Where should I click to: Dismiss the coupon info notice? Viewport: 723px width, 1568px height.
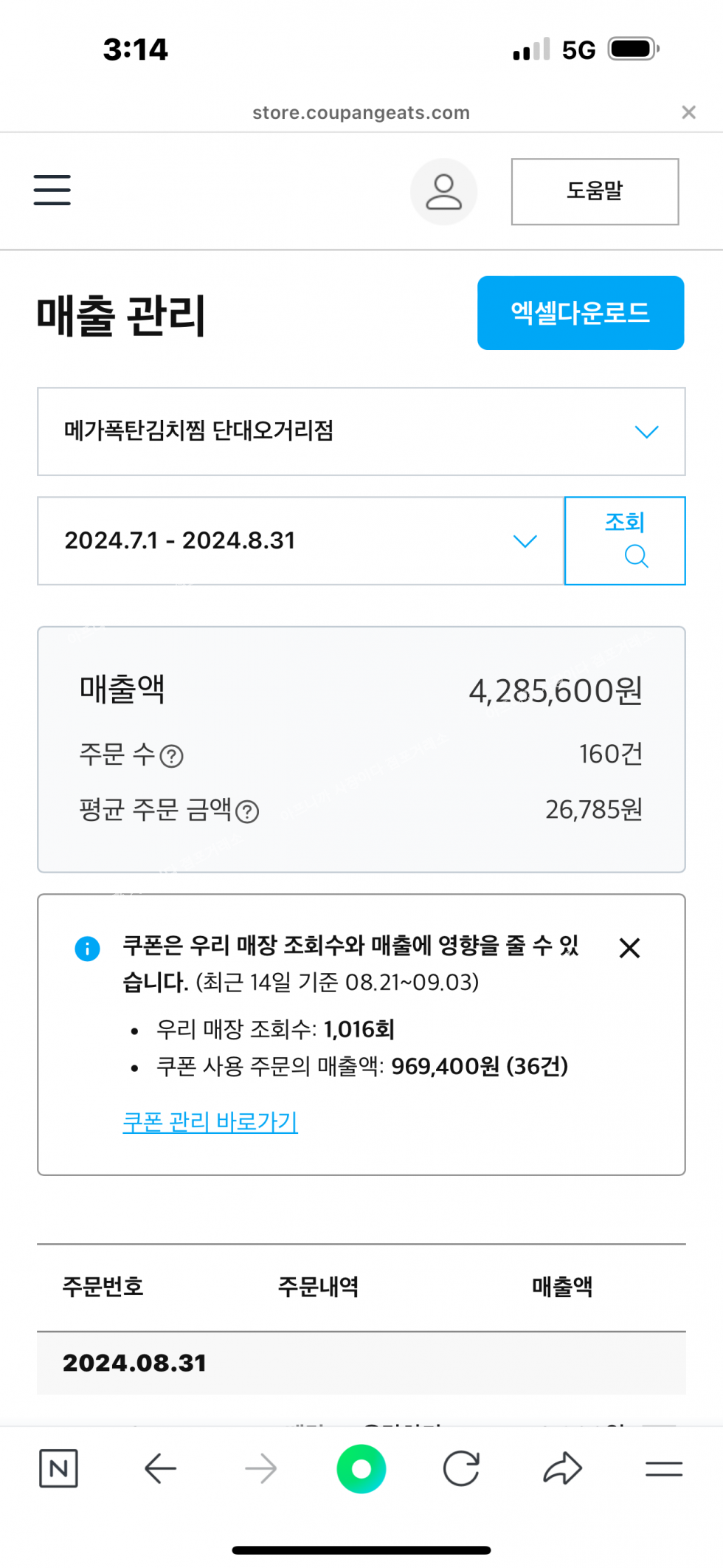[x=629, y=947]
